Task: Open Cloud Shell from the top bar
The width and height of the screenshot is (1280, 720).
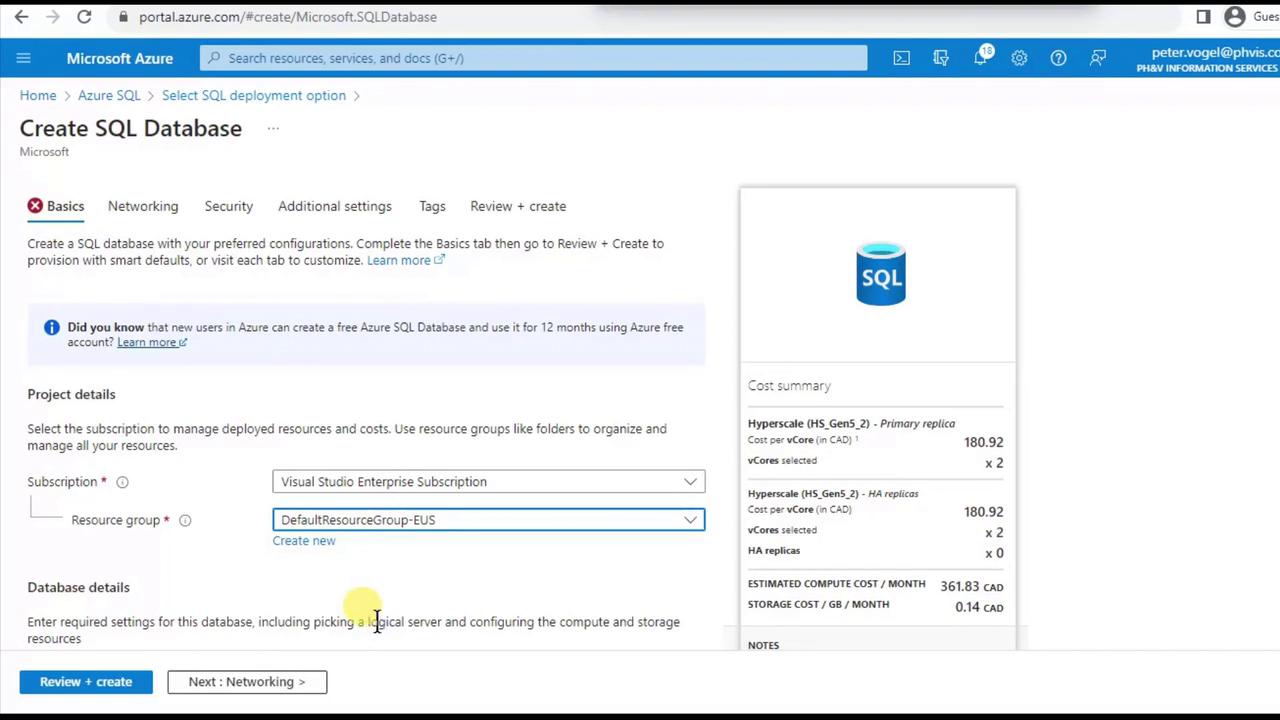Action: (902, 58)
